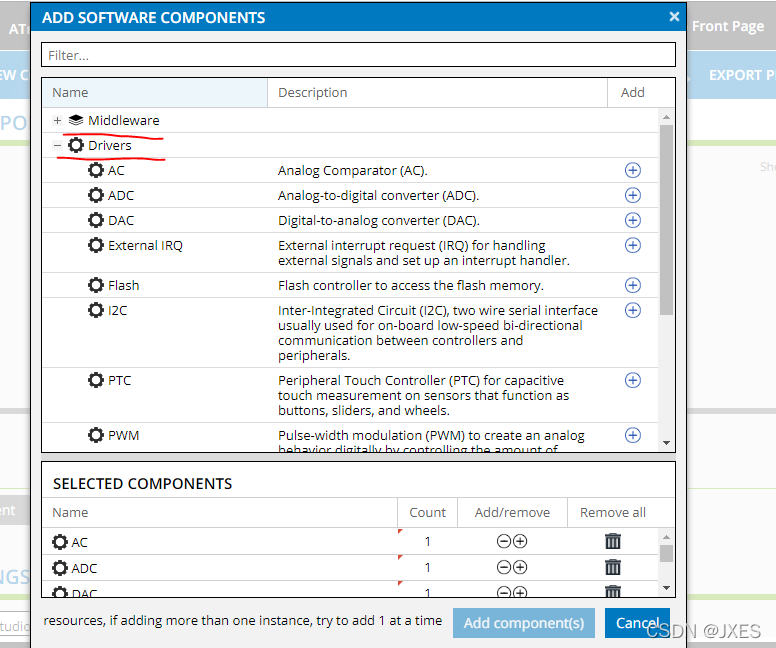This screenshot has height=648, width=776.
Task: Click scroll-up arrow of component list
Action: point(666,117)
